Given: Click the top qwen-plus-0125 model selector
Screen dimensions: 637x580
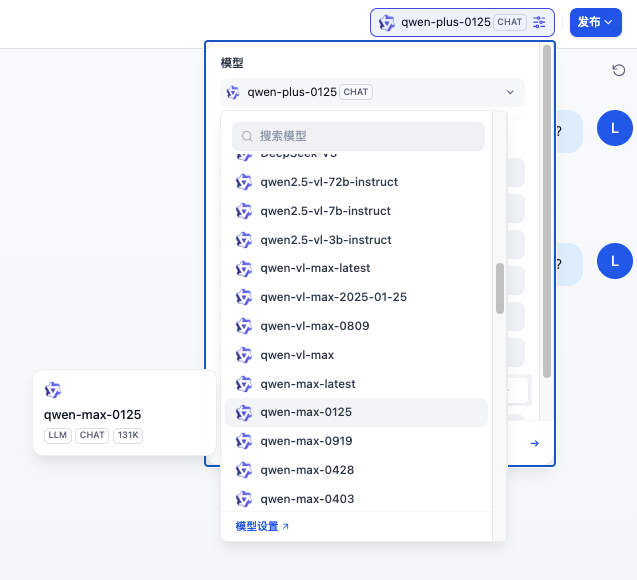Looking at the screenshot, I should click(462, 22).
